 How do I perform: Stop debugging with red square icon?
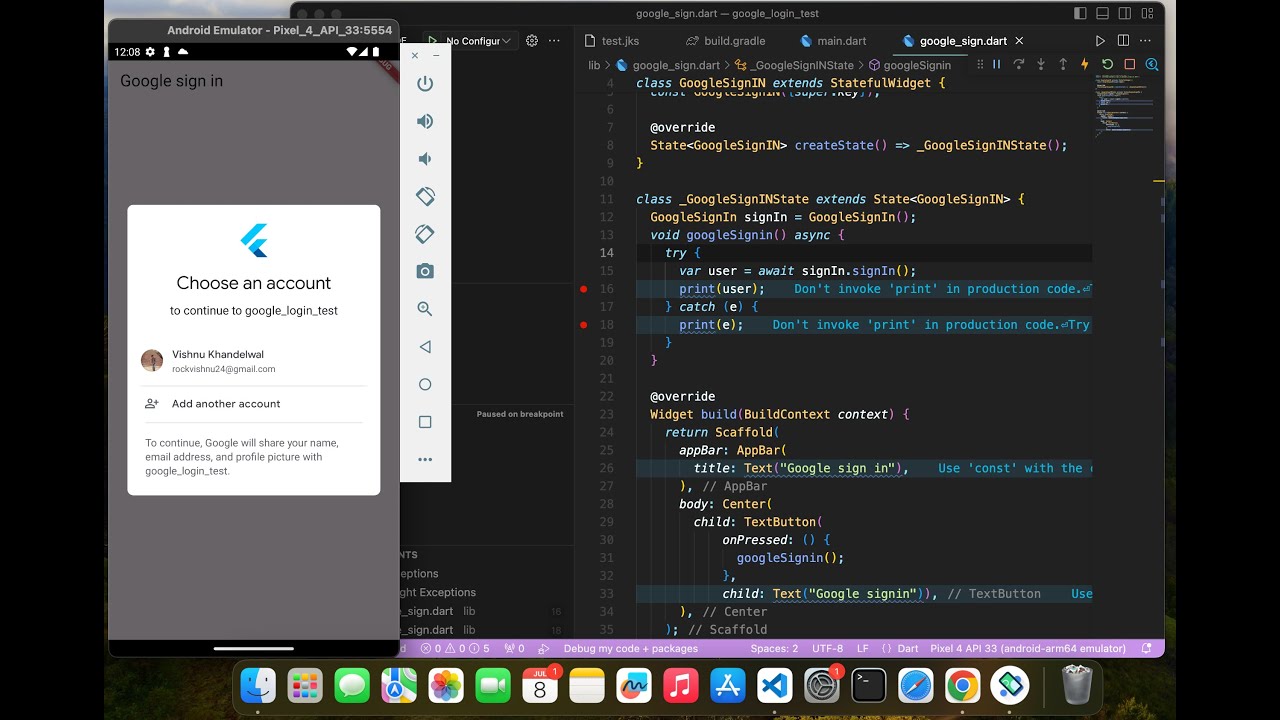[1129, 64]
